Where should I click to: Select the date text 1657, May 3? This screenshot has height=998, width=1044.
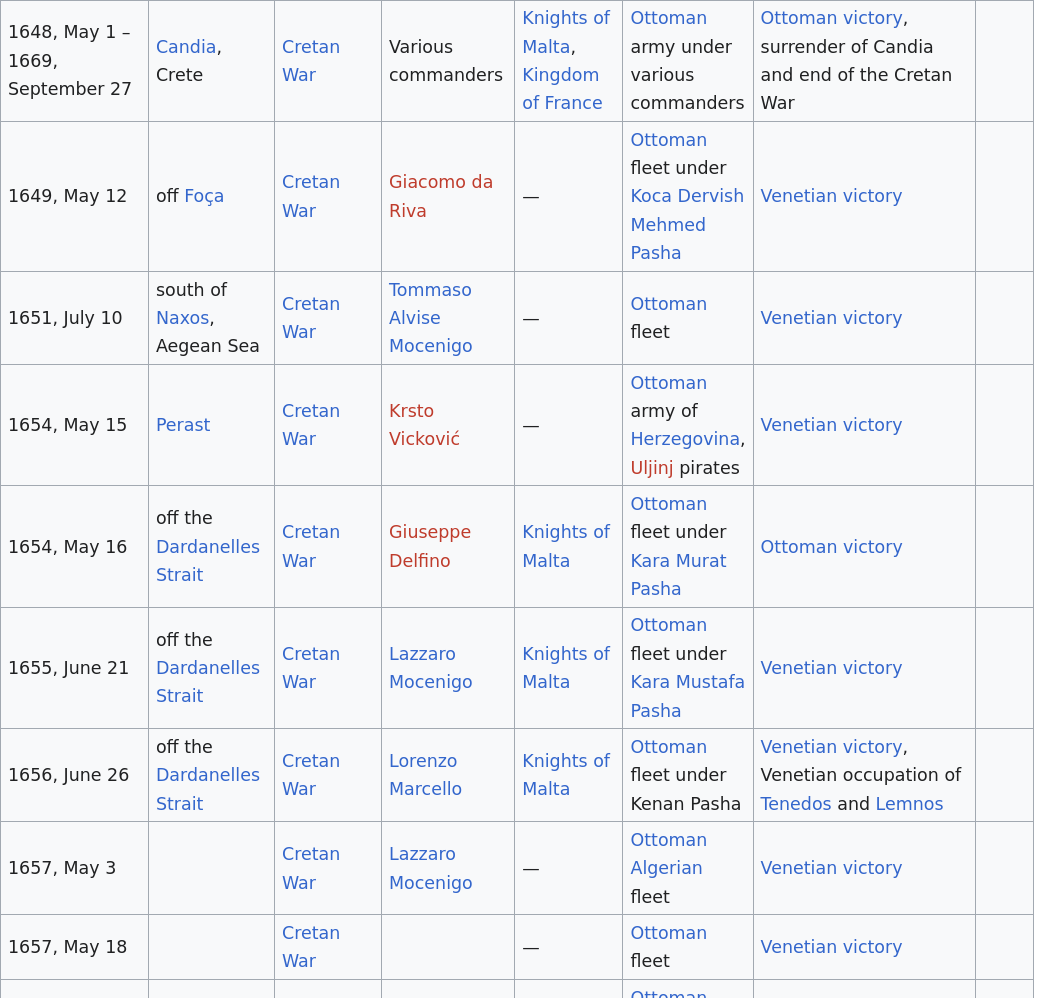62,868
